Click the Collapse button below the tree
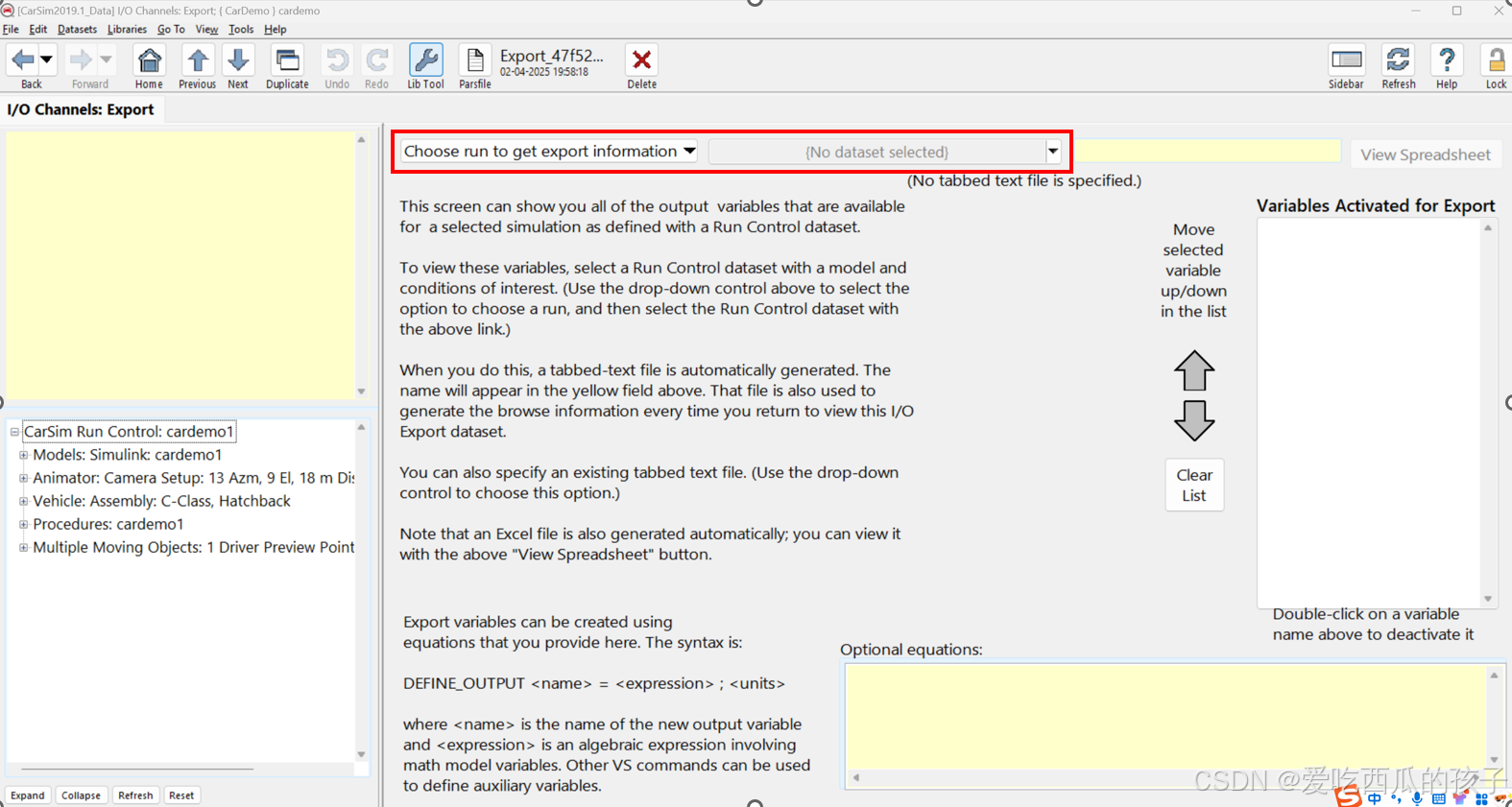The height and width of the screenshot is (807, 1512). (81, 795)
